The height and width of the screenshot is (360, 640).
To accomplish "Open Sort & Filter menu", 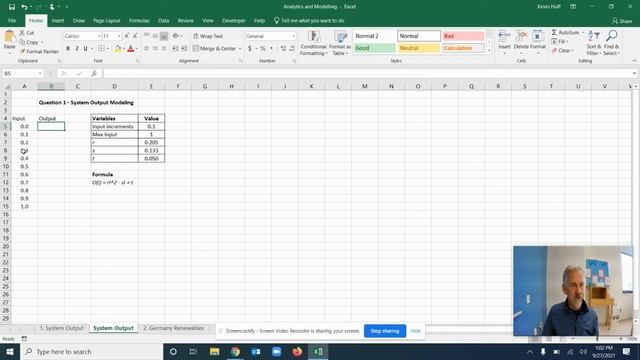I will tap(593, 43).
